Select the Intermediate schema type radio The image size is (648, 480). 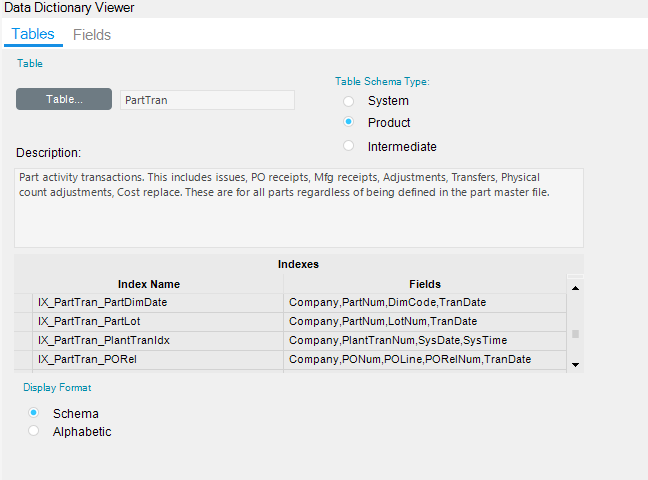coord(348,146)
